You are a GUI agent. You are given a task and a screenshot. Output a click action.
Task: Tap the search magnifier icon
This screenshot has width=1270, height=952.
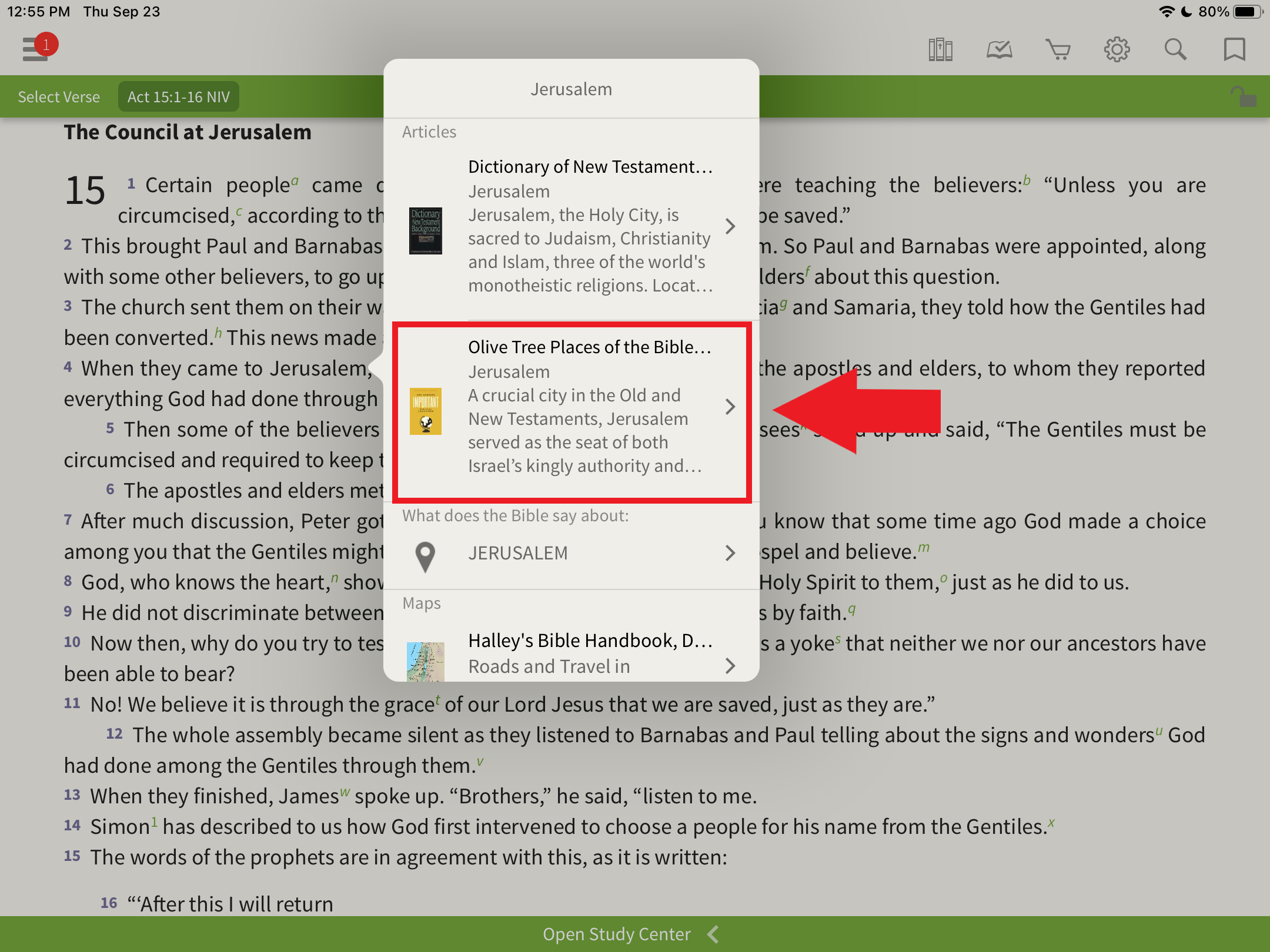[1175, 49]
